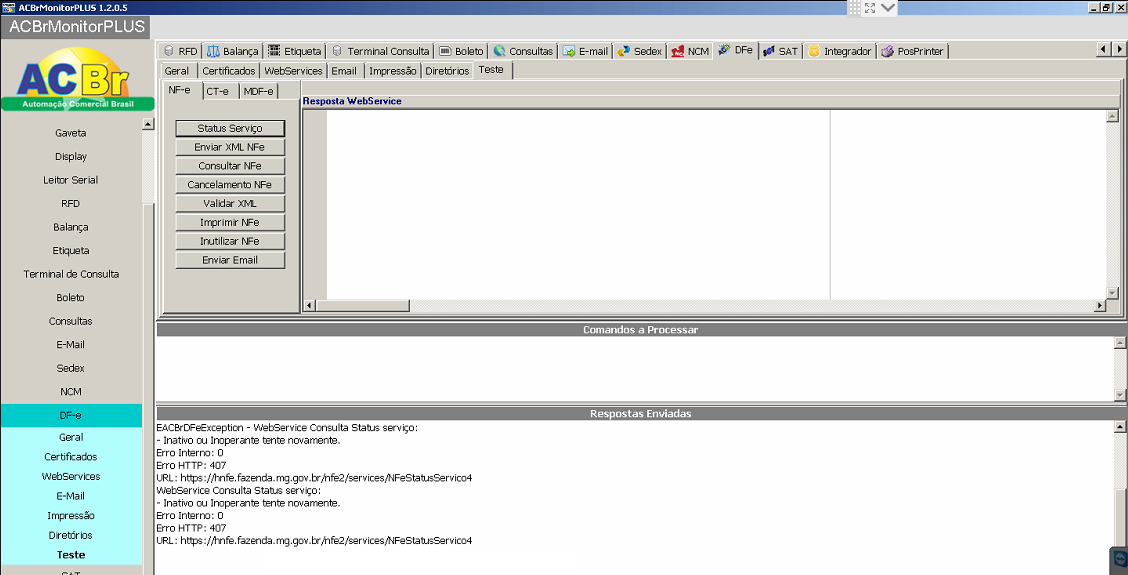This screenshot has height=575, width=1128.
Task: Click Resposta WebService vertical scroll-up arrow
Action: (x=1113, y=116)
